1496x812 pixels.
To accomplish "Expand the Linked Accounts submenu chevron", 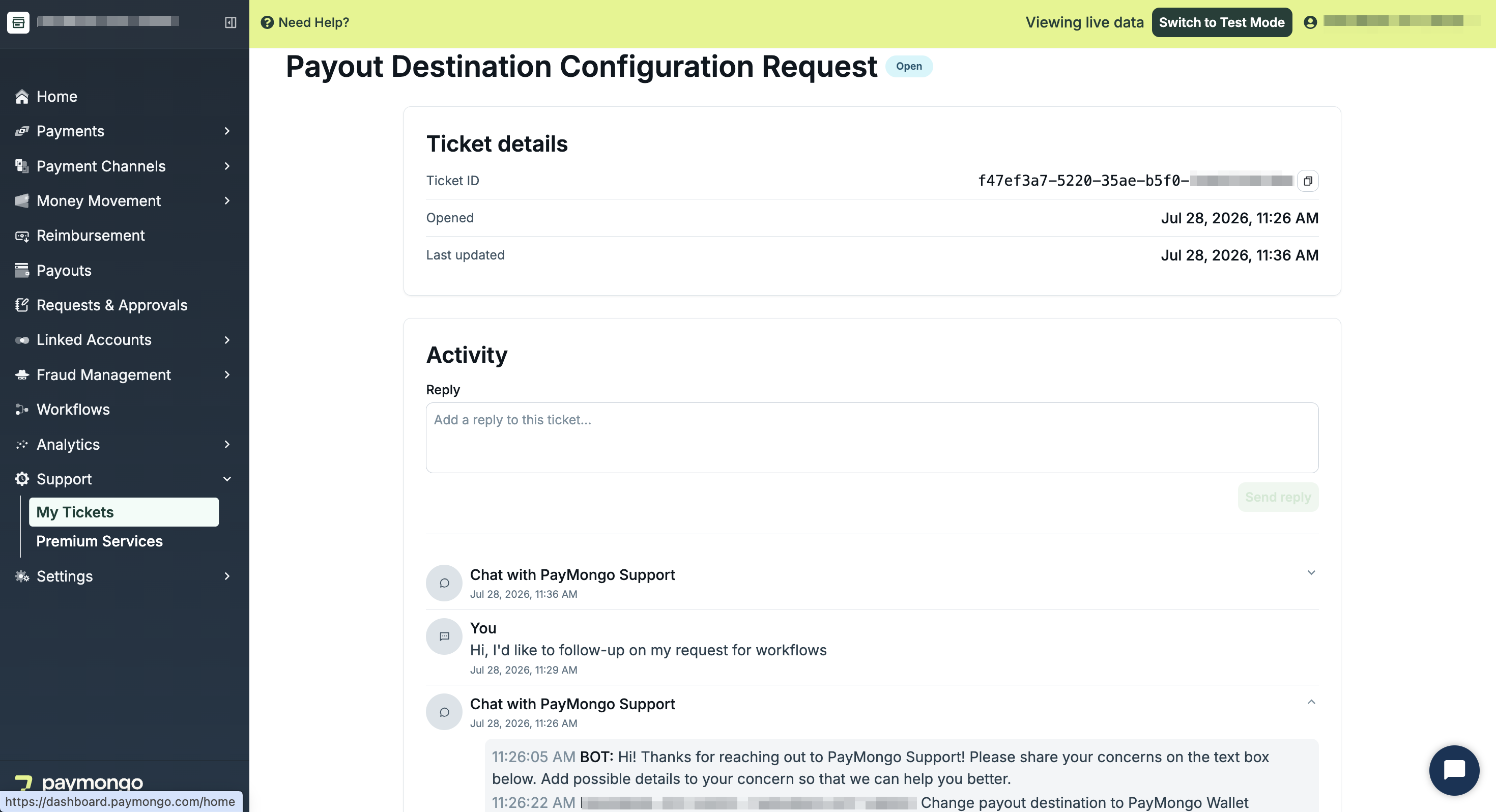I will pyautogui.click(x=227, y=340).
